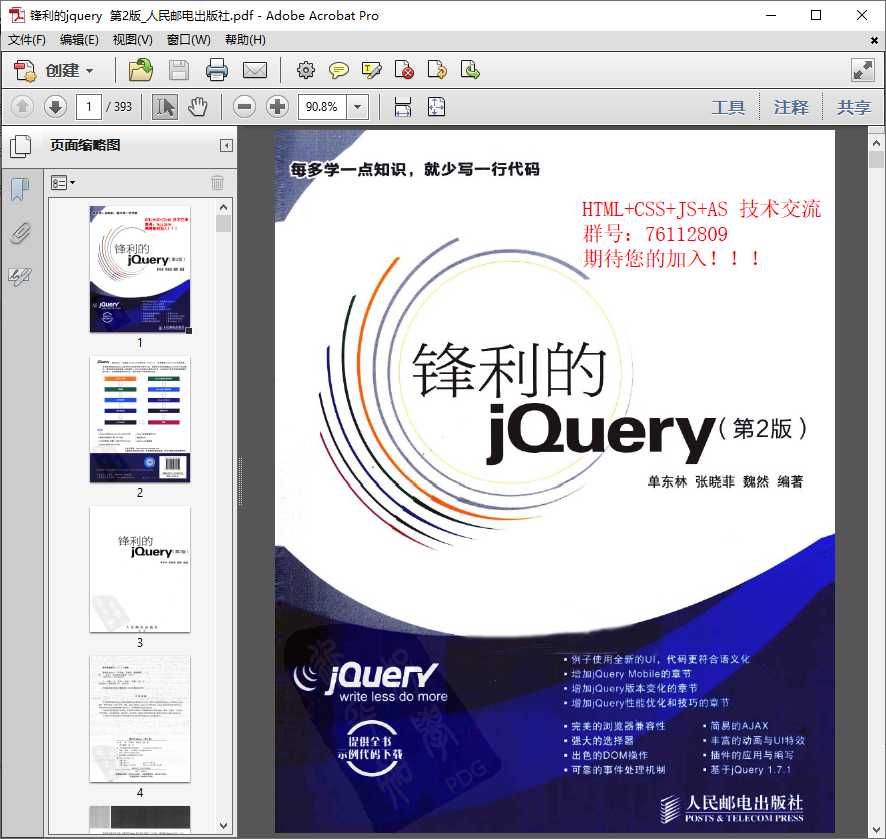Open the 窗口(W) menu

[x=188, y=40]
